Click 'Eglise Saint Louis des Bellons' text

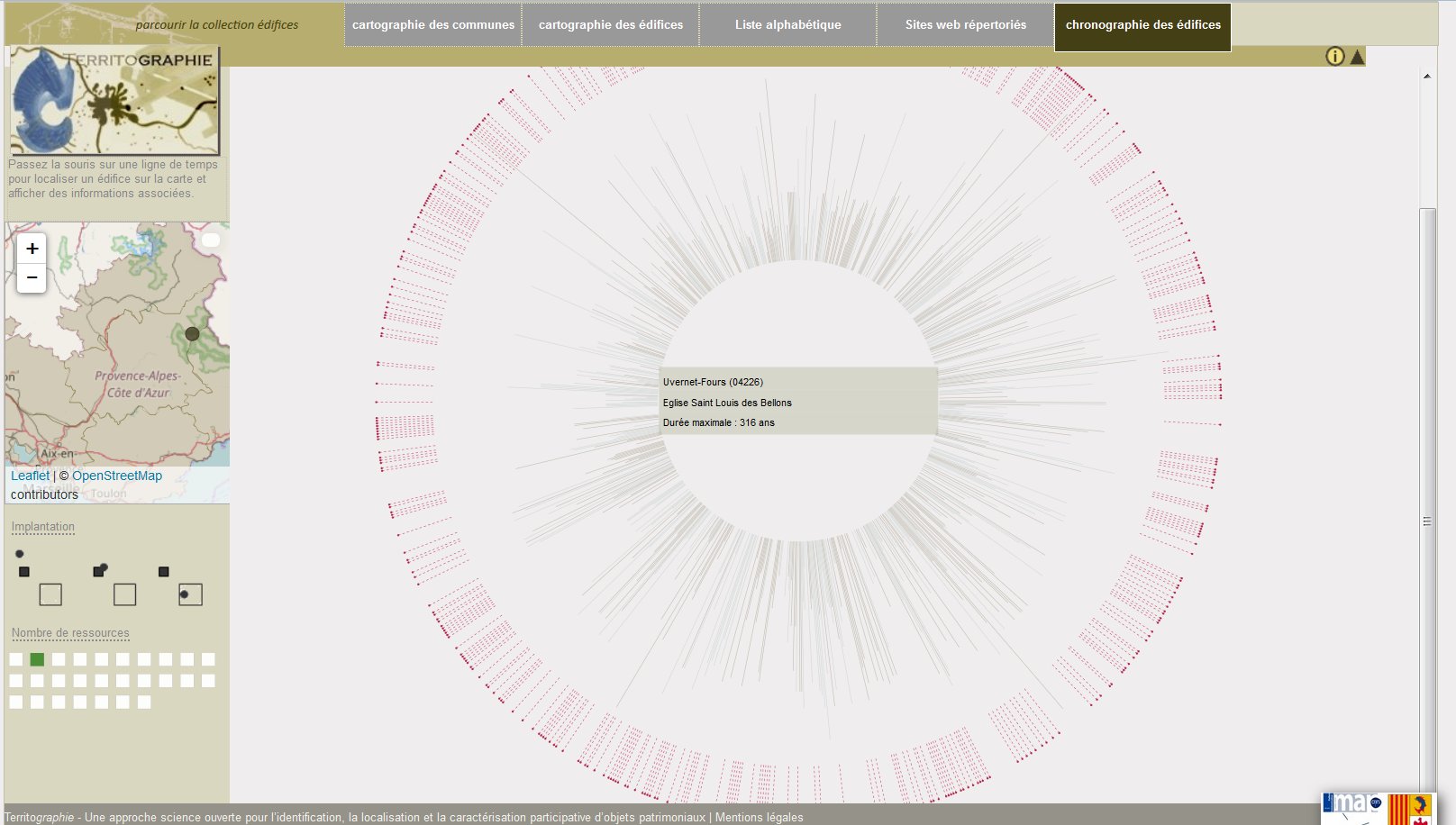727,403
